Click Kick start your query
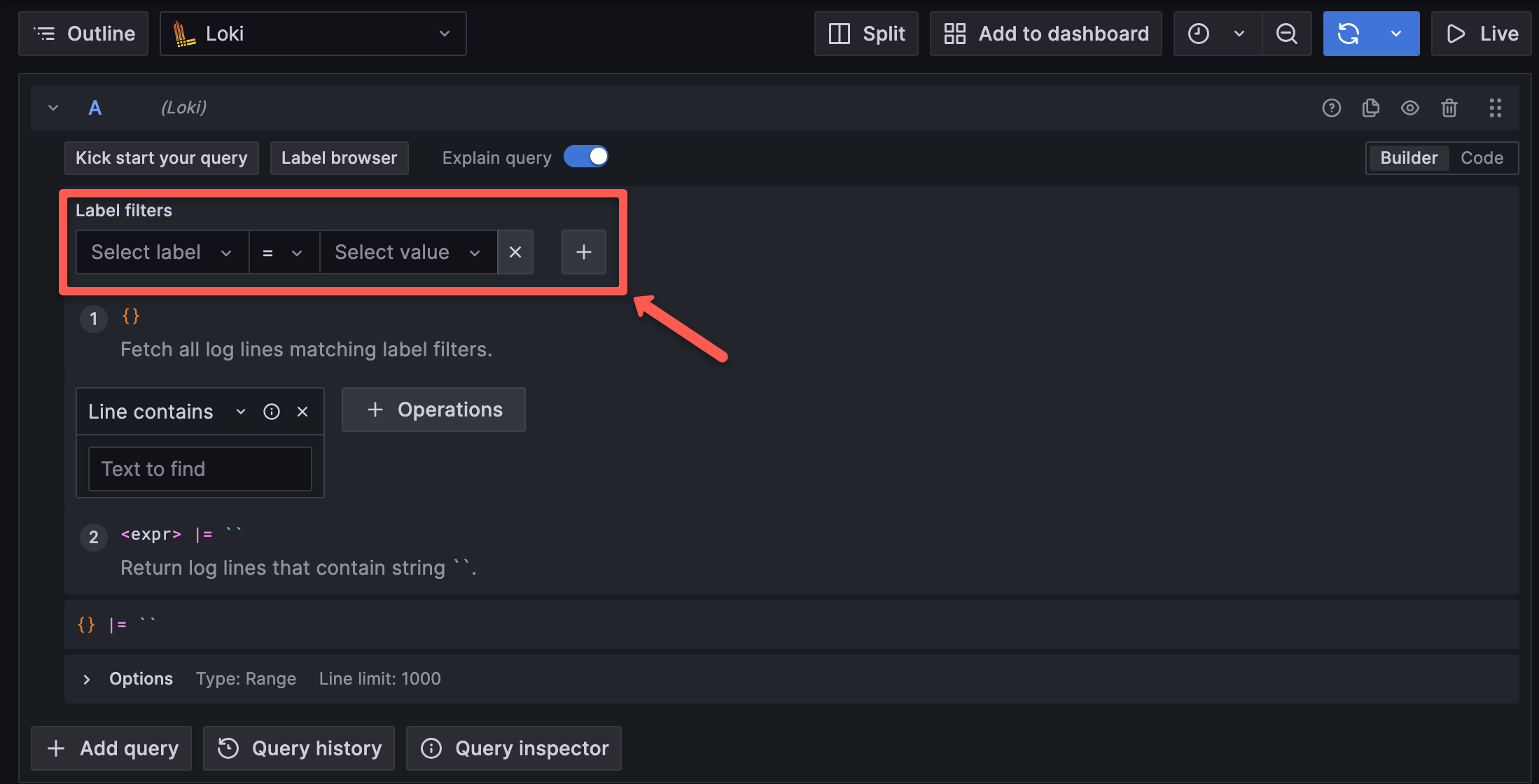Viewport: 1539px width, 784px height. [161, 157]
